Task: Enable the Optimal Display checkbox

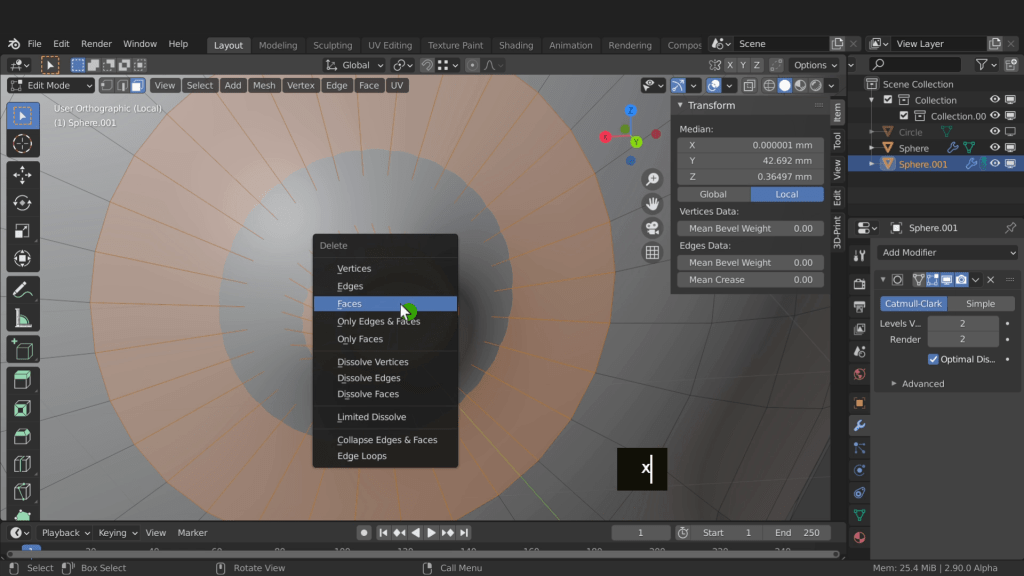Action: pyautogui.click(x=933, y=359)
